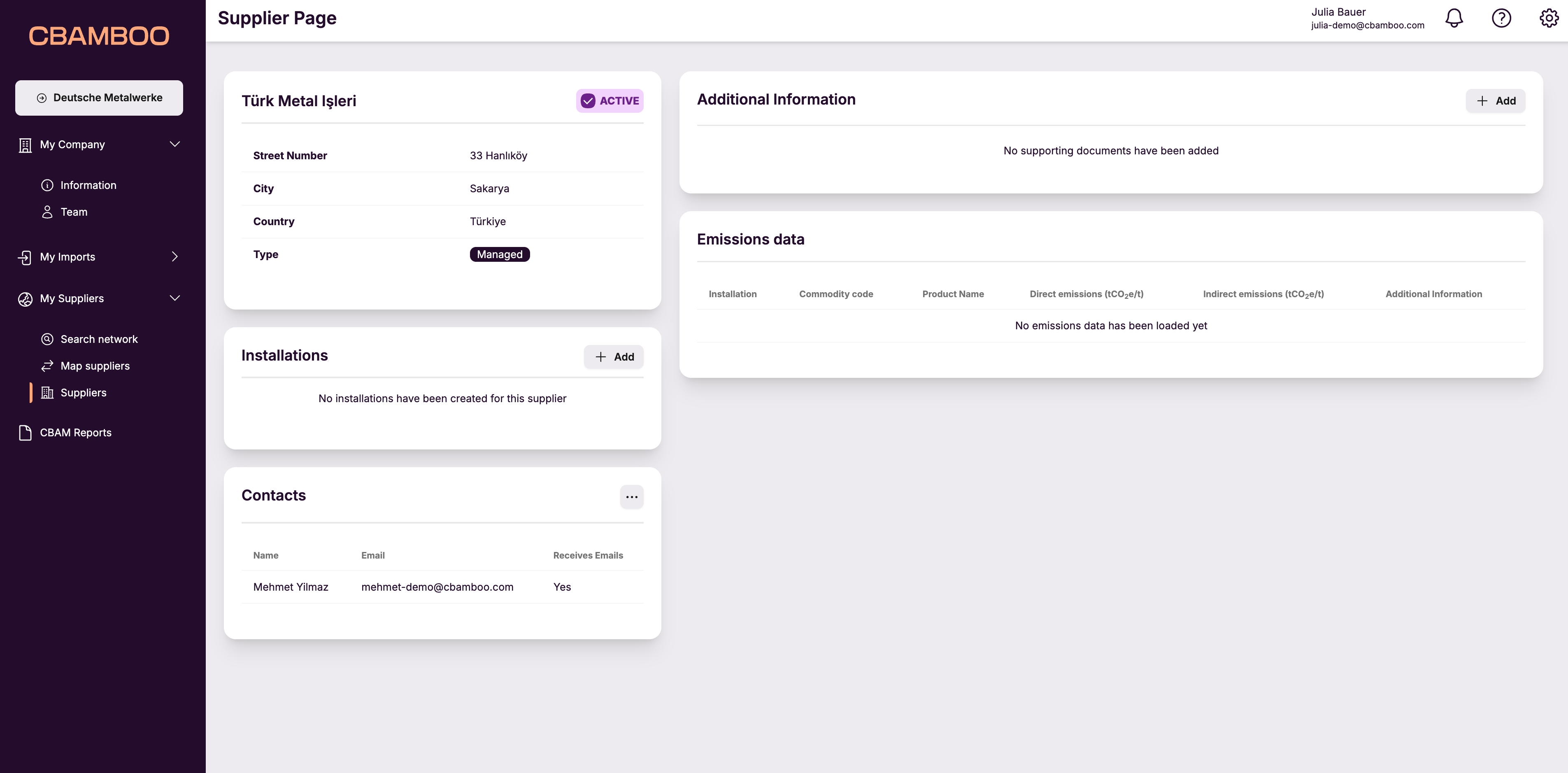1568x773 pixels.
Task: Open the Contacts three-dot menu
Action: tap(632, 497)
